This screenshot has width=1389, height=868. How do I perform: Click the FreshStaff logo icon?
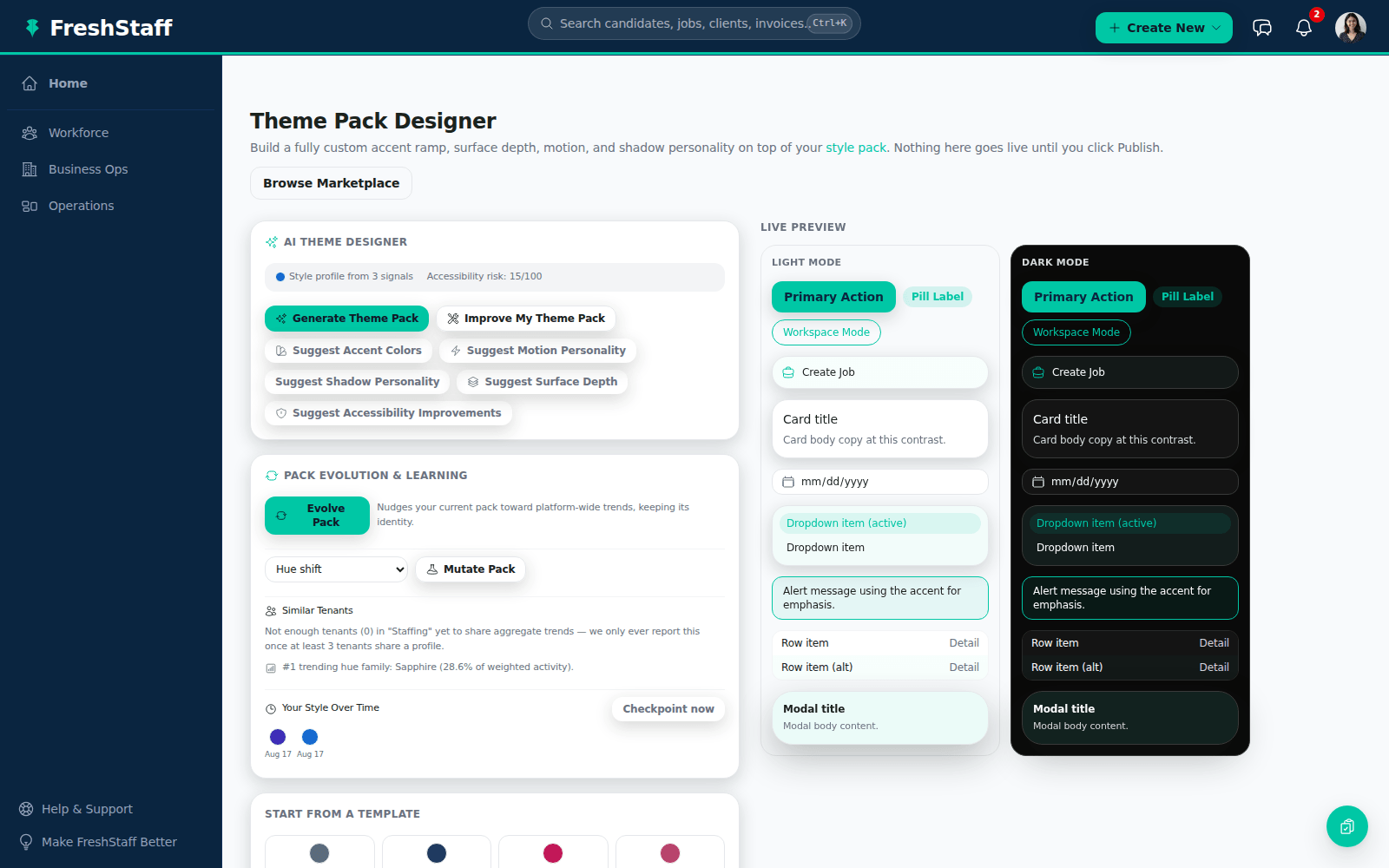tap(32, 28)
